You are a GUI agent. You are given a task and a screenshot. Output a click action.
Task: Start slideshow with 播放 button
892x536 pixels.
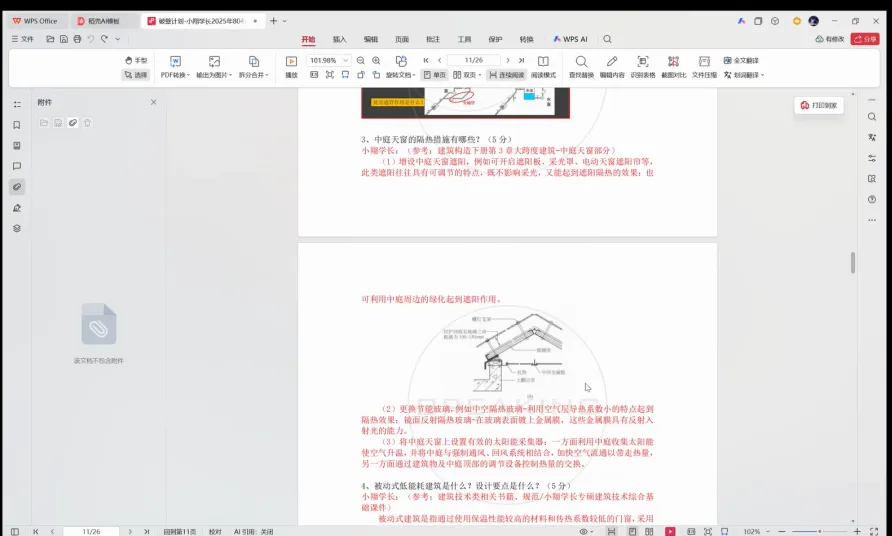pyautogui.click(x=291, y=67)
